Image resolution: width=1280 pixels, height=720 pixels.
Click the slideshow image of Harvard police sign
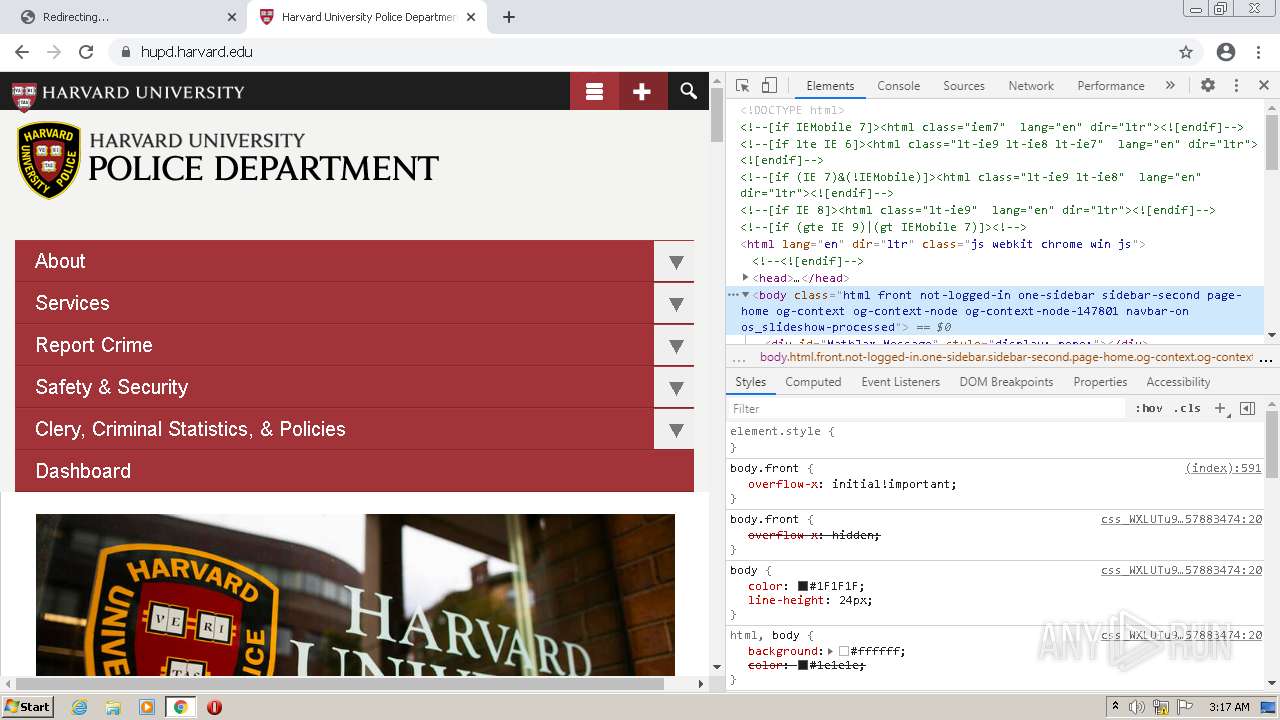coord(355,595)
